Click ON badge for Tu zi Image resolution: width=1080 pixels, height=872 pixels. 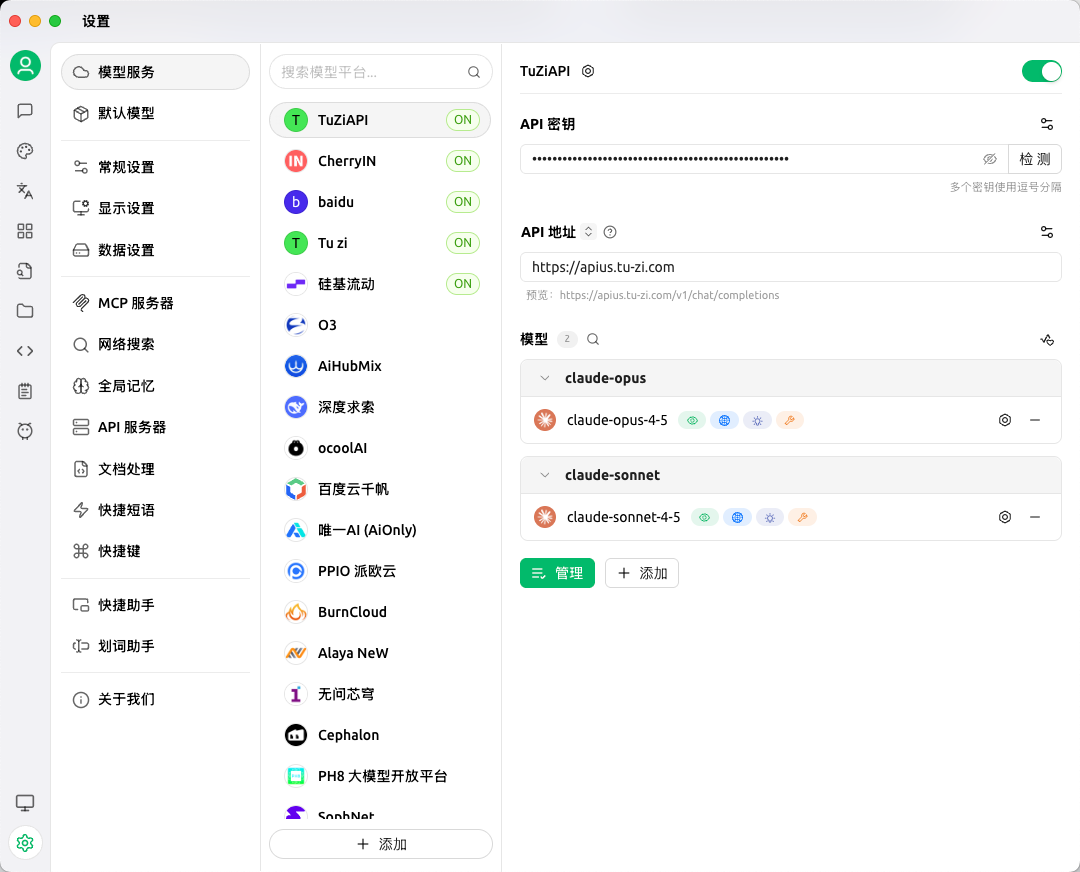coord(463,242)
